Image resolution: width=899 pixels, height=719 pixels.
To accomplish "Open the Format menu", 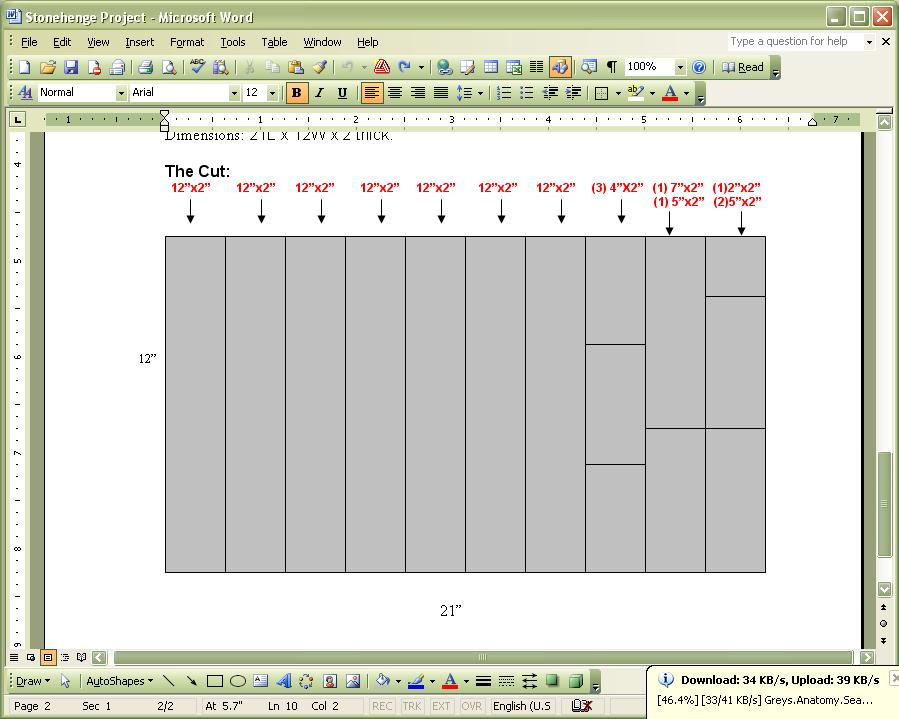I will click(x=186, y=42).
